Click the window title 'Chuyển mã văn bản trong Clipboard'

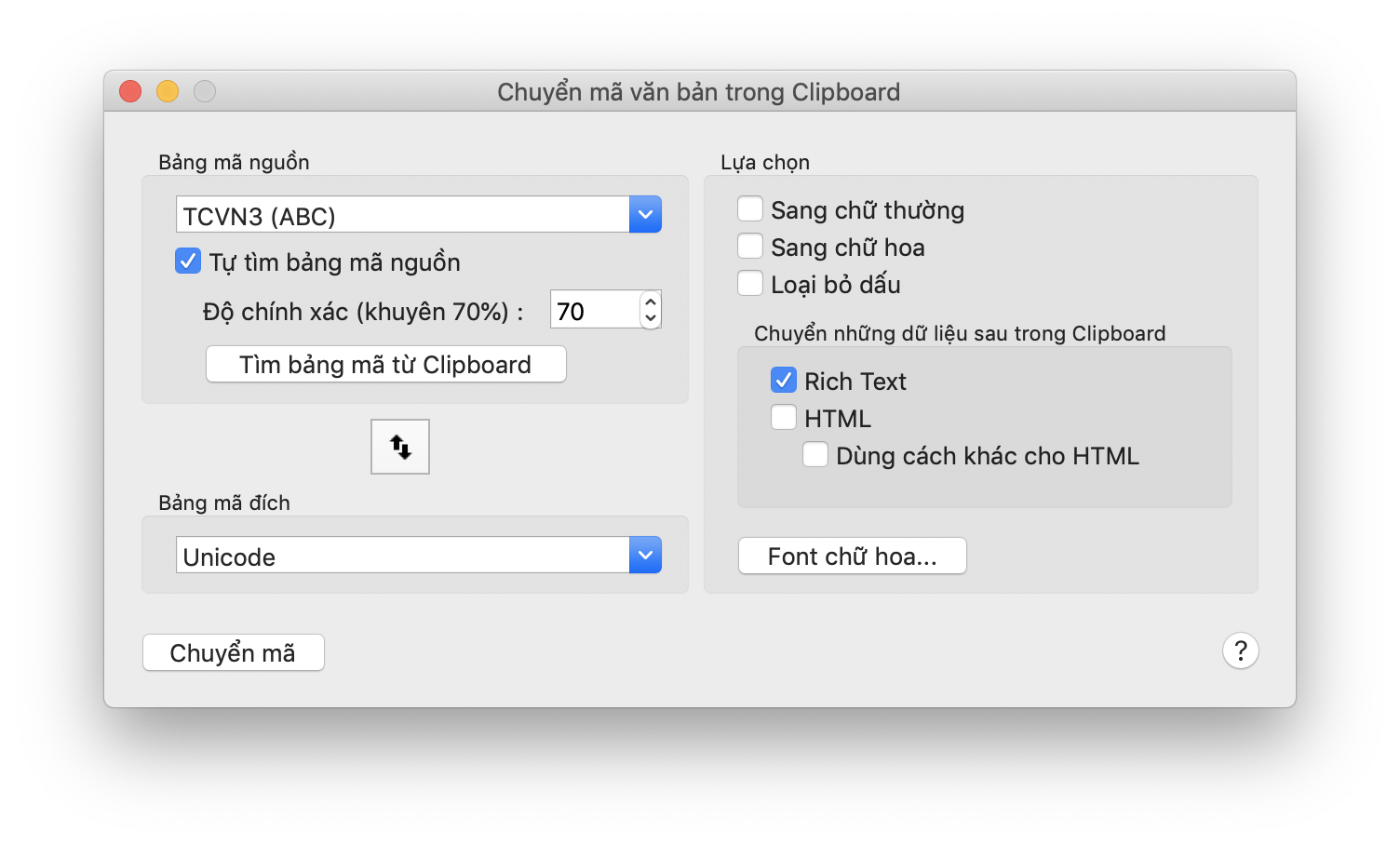tap(699, 91)
